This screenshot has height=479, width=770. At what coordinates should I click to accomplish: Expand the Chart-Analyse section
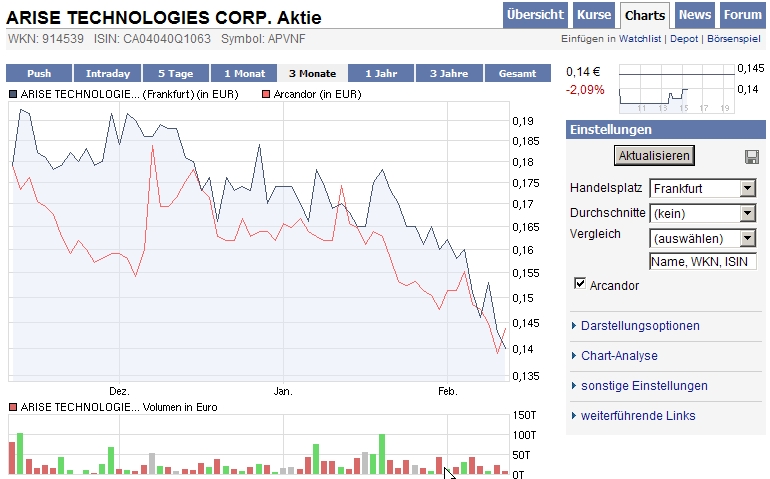pos(619,356)
